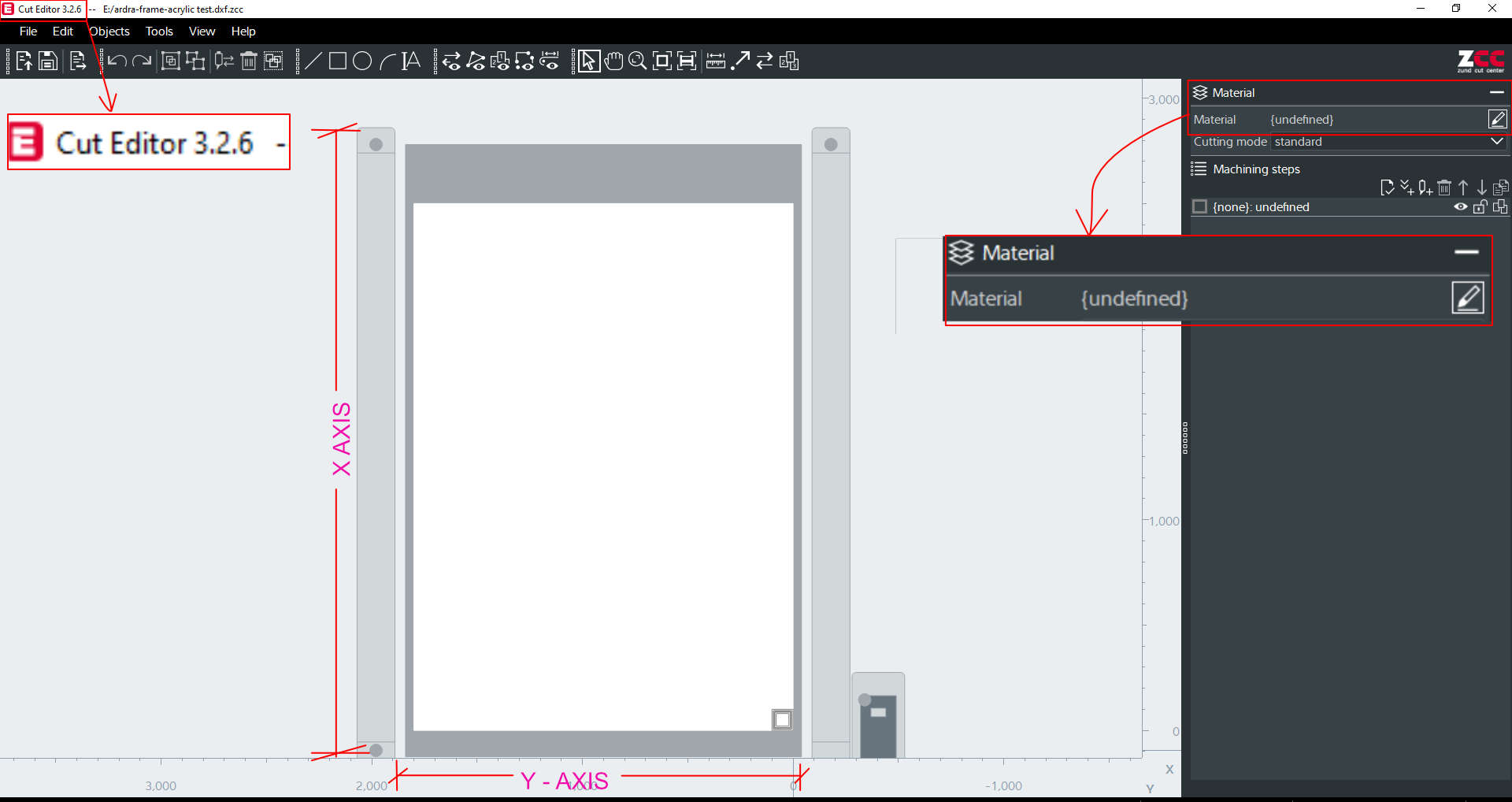
Task: Activate the magnifier zoom tool
Action: click(638, 61)
